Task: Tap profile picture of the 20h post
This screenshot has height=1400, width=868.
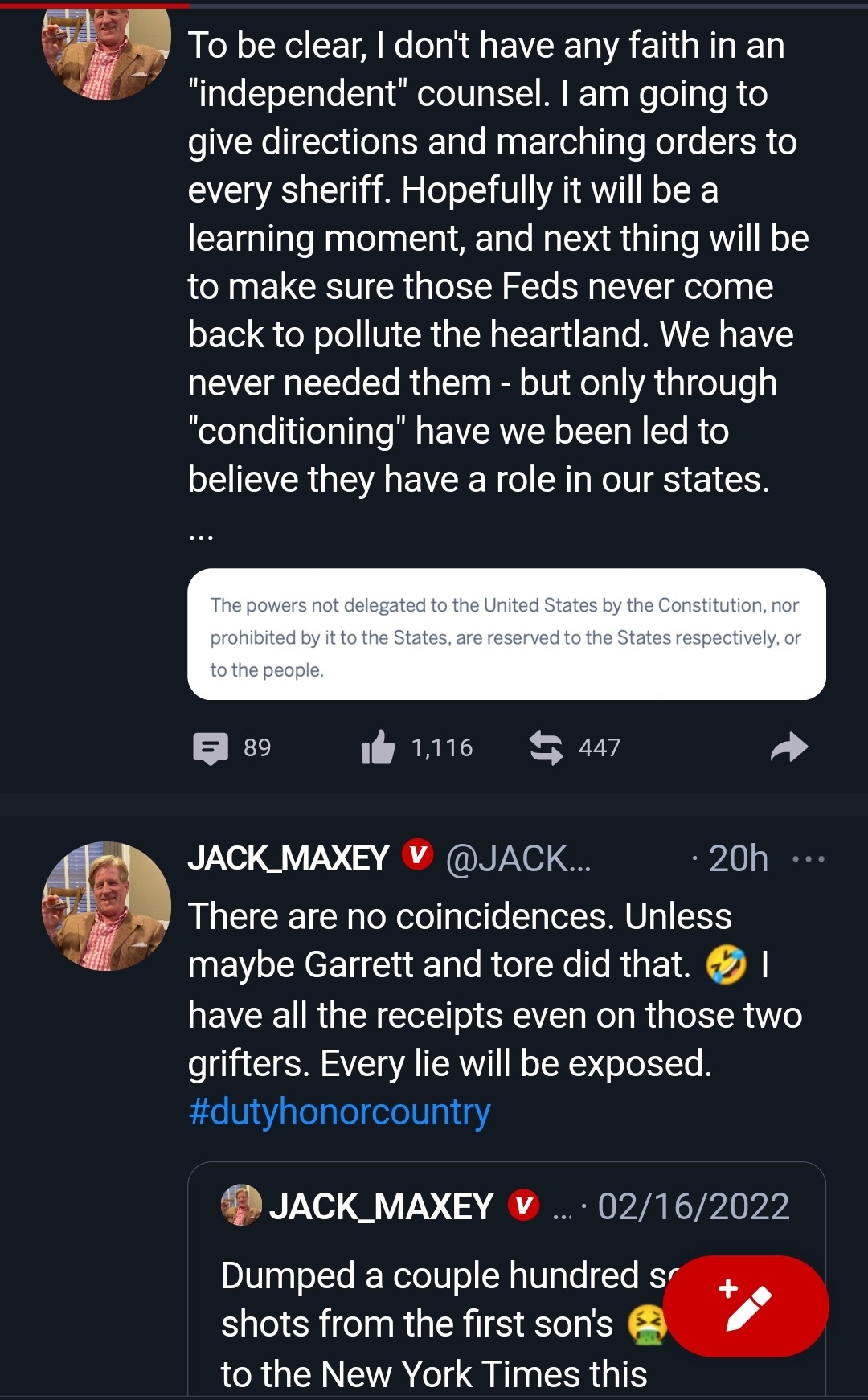Action: click(106, 906)
